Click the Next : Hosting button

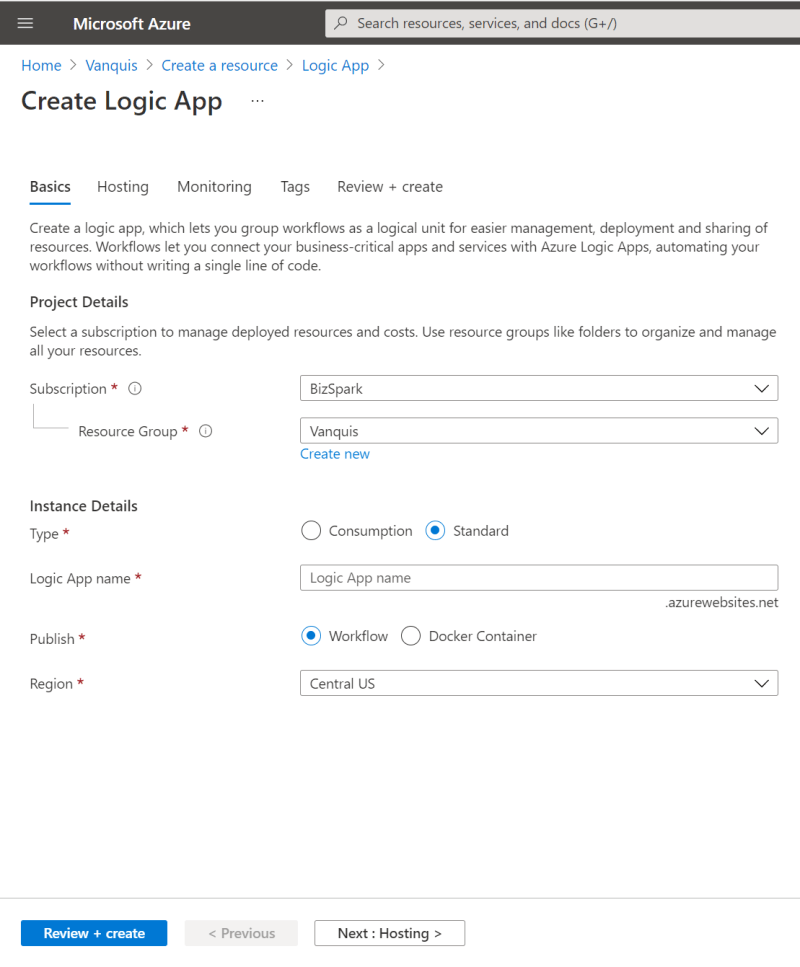389,933
